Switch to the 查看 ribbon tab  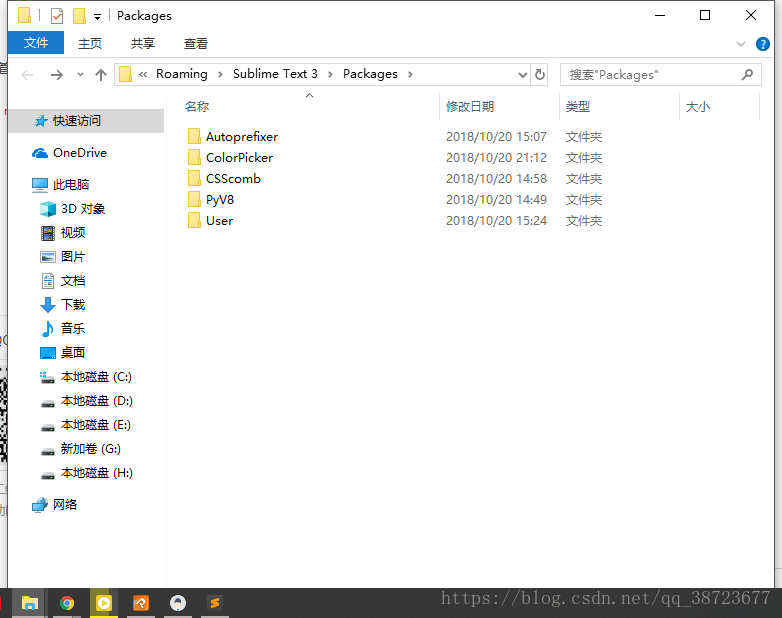196,43
